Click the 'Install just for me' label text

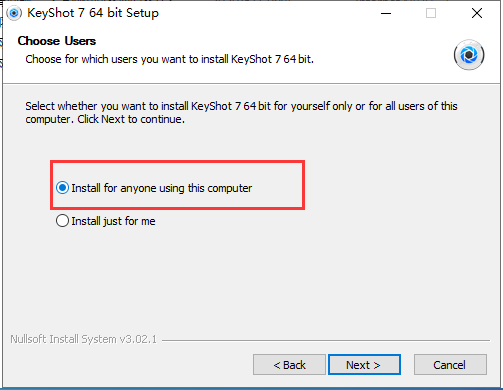(113, 221)
